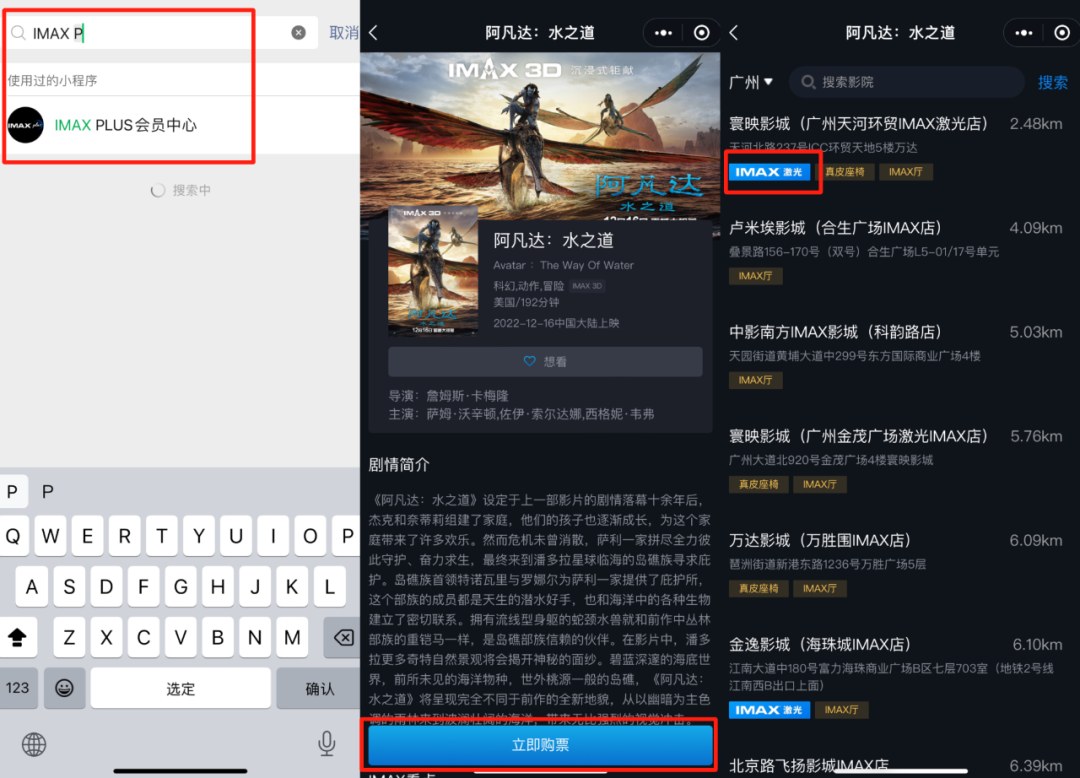Click the 剧情简介 section heading
This screenshot has height=778, width=1080.
[399, 465]
